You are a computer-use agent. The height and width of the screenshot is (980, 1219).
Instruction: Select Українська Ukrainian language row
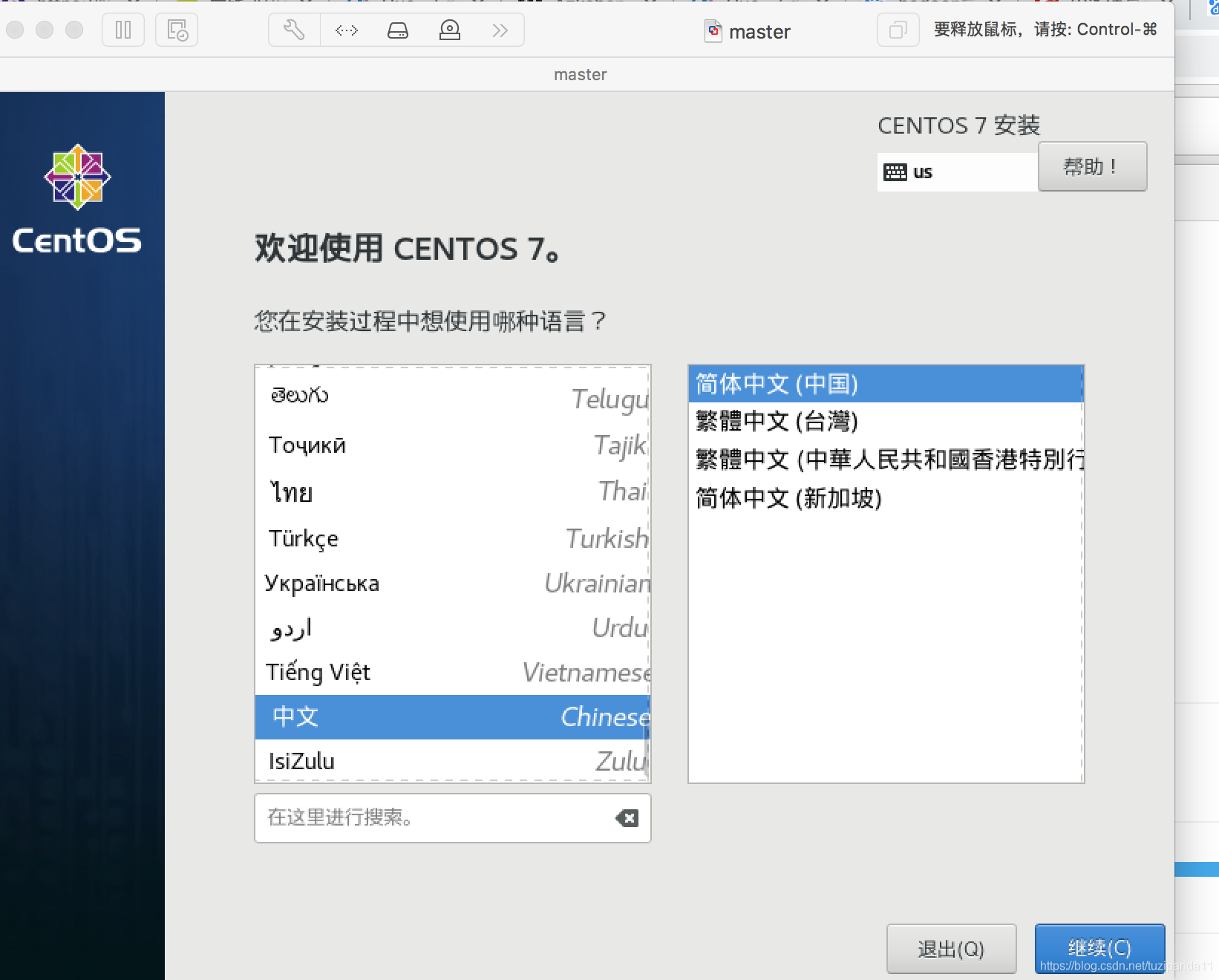(452, 583)
